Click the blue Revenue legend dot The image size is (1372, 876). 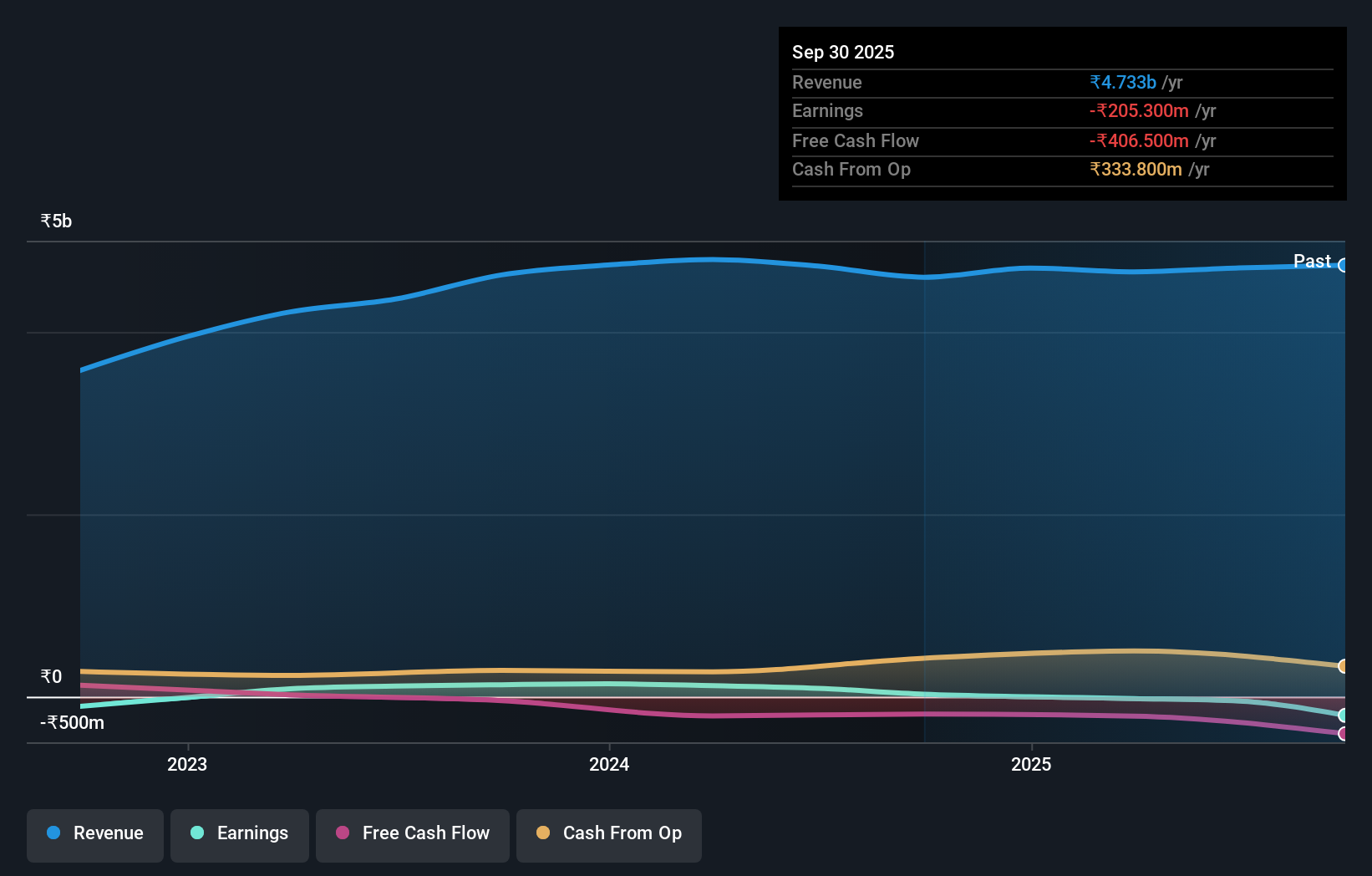click(55, 833)
